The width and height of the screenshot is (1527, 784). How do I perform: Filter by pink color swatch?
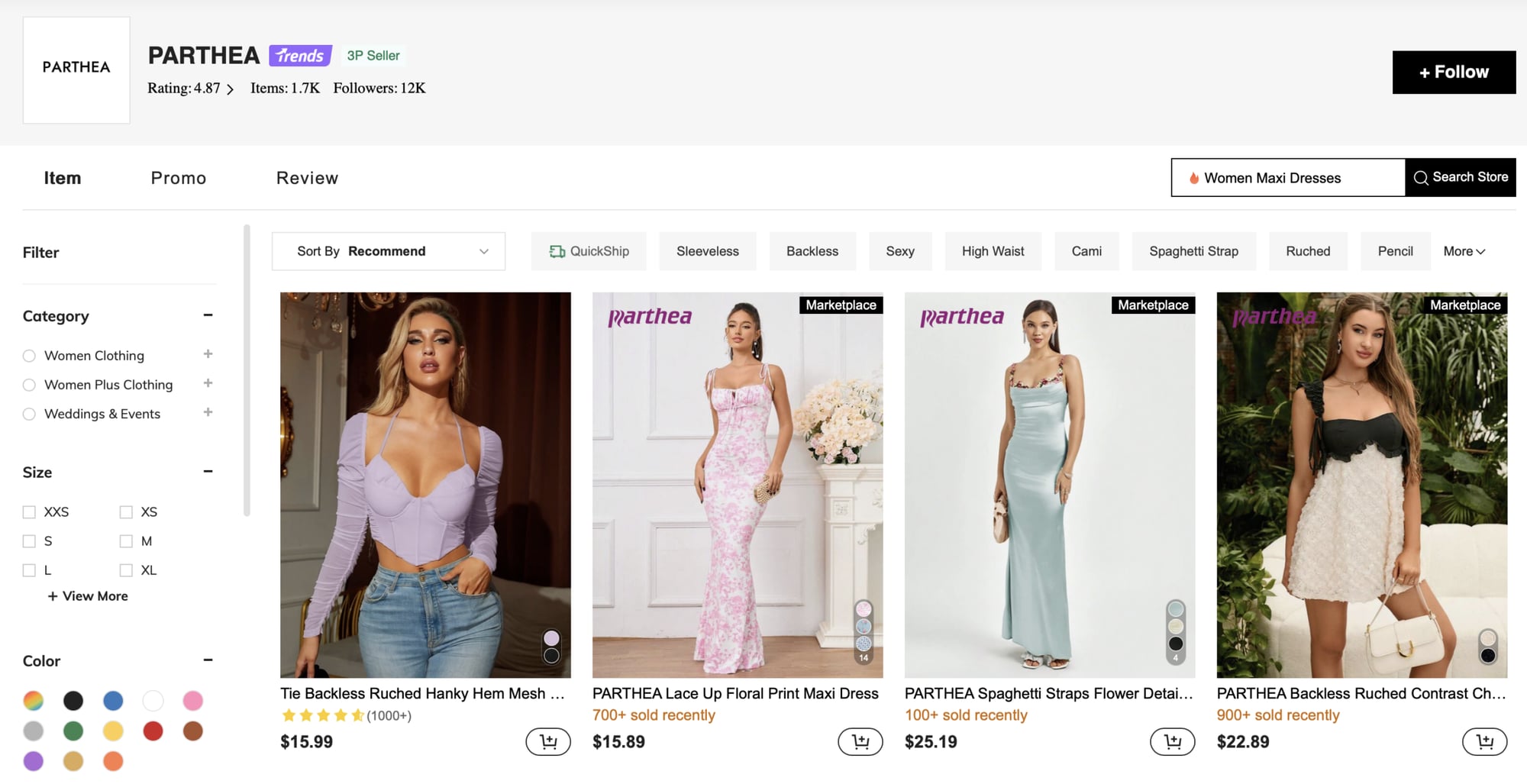[193, 701]
